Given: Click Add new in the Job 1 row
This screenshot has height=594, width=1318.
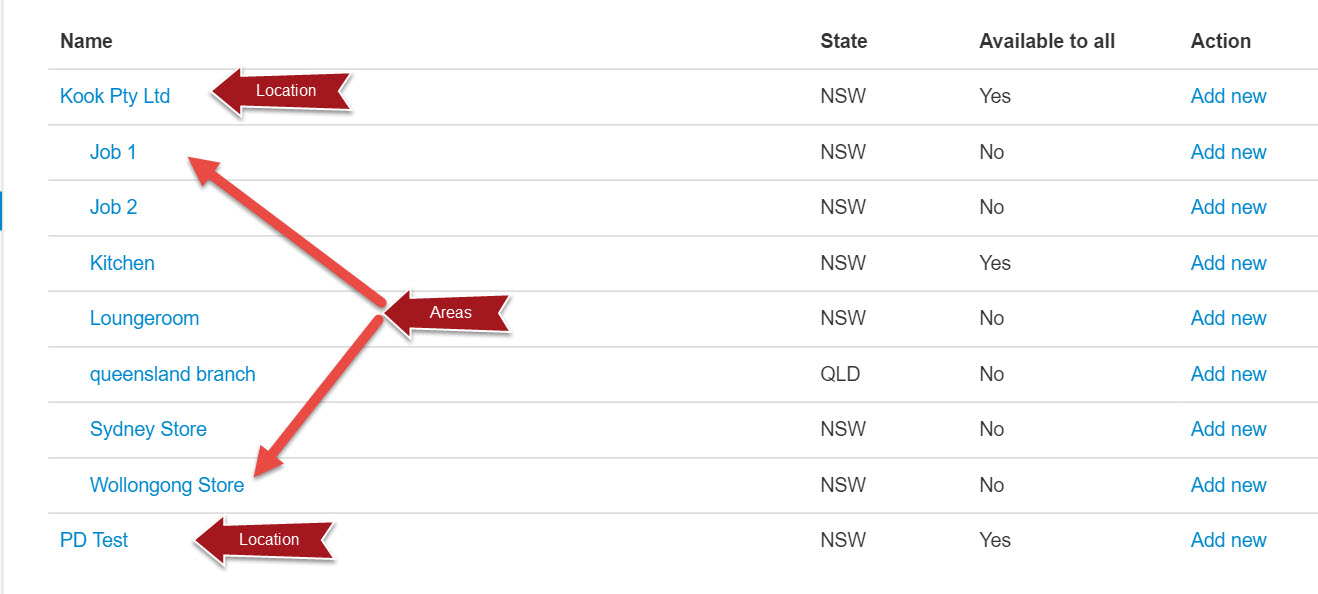Looking at the screenshot, I should (1228, 152).
